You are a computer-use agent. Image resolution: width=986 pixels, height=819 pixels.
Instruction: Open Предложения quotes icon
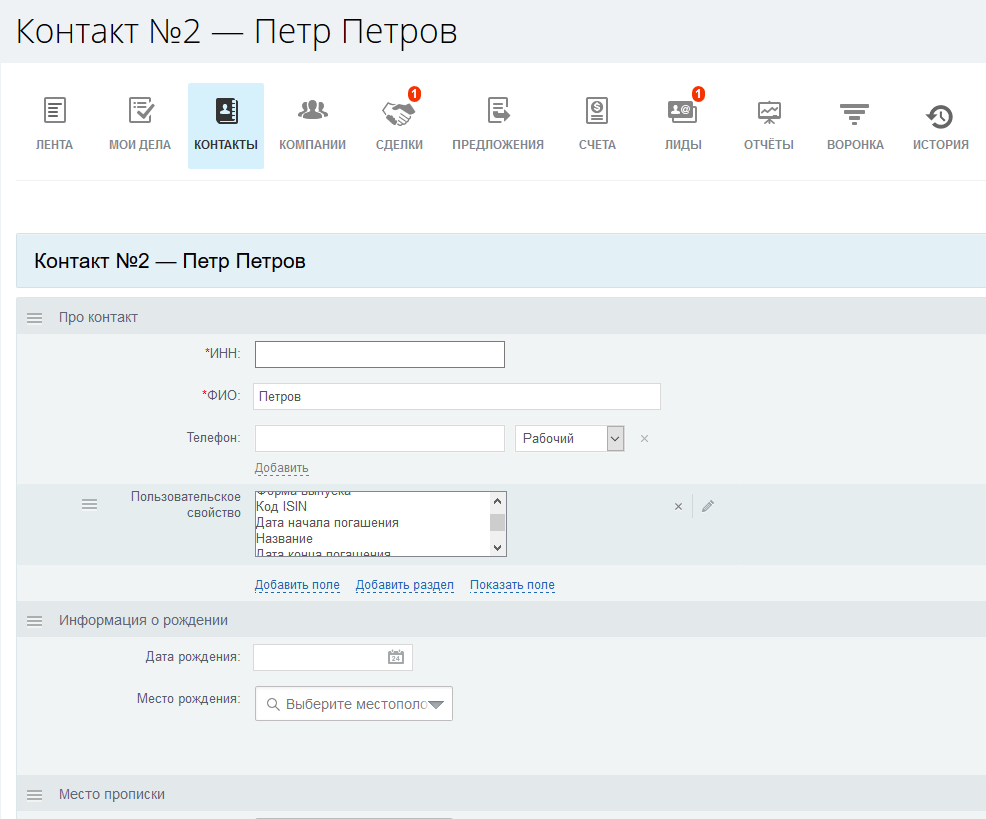point(497,112)
